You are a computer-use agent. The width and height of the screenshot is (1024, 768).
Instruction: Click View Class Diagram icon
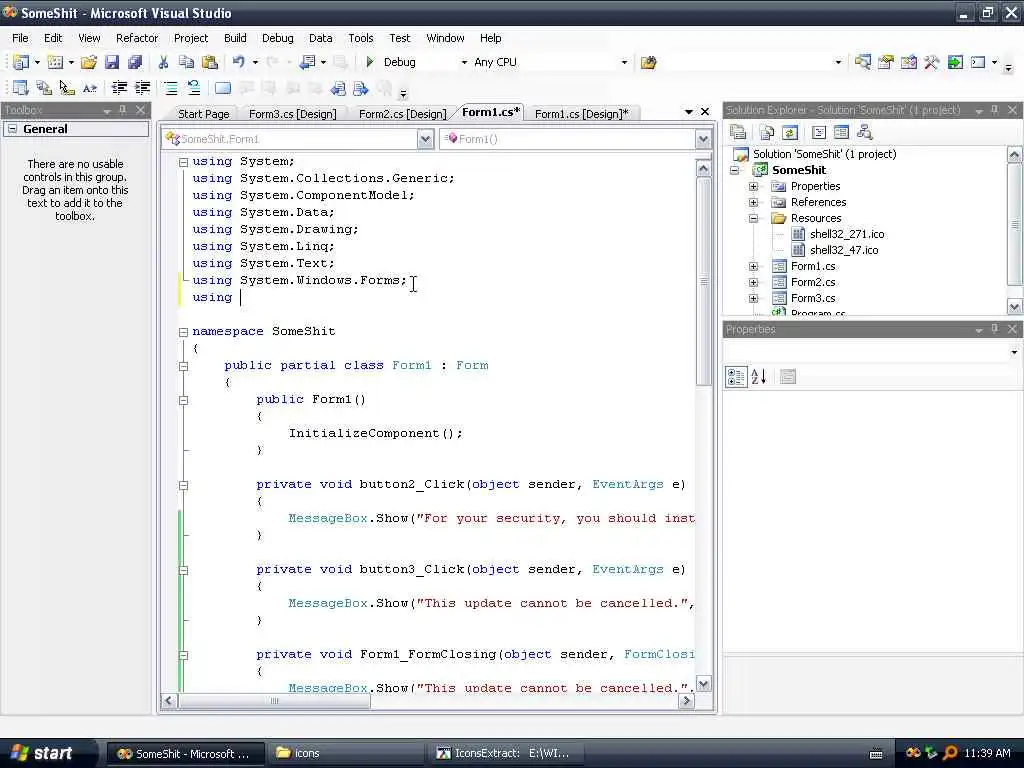(x=865, y=133)
